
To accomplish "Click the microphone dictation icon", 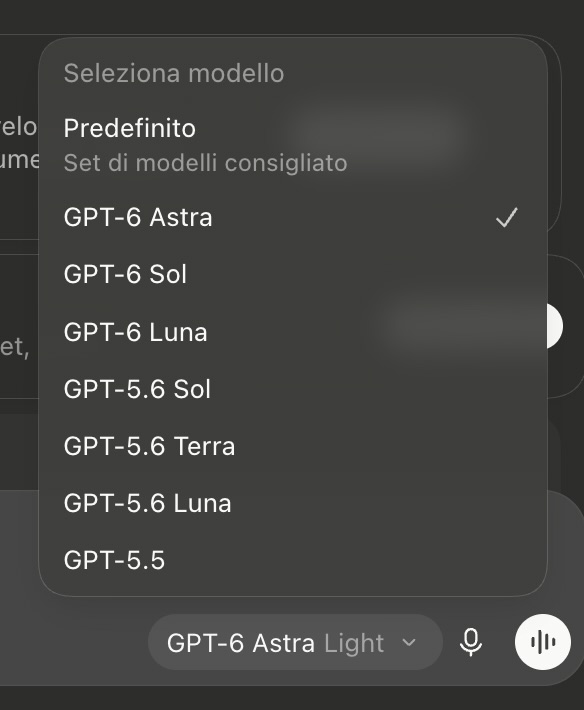I will [470, 642].
